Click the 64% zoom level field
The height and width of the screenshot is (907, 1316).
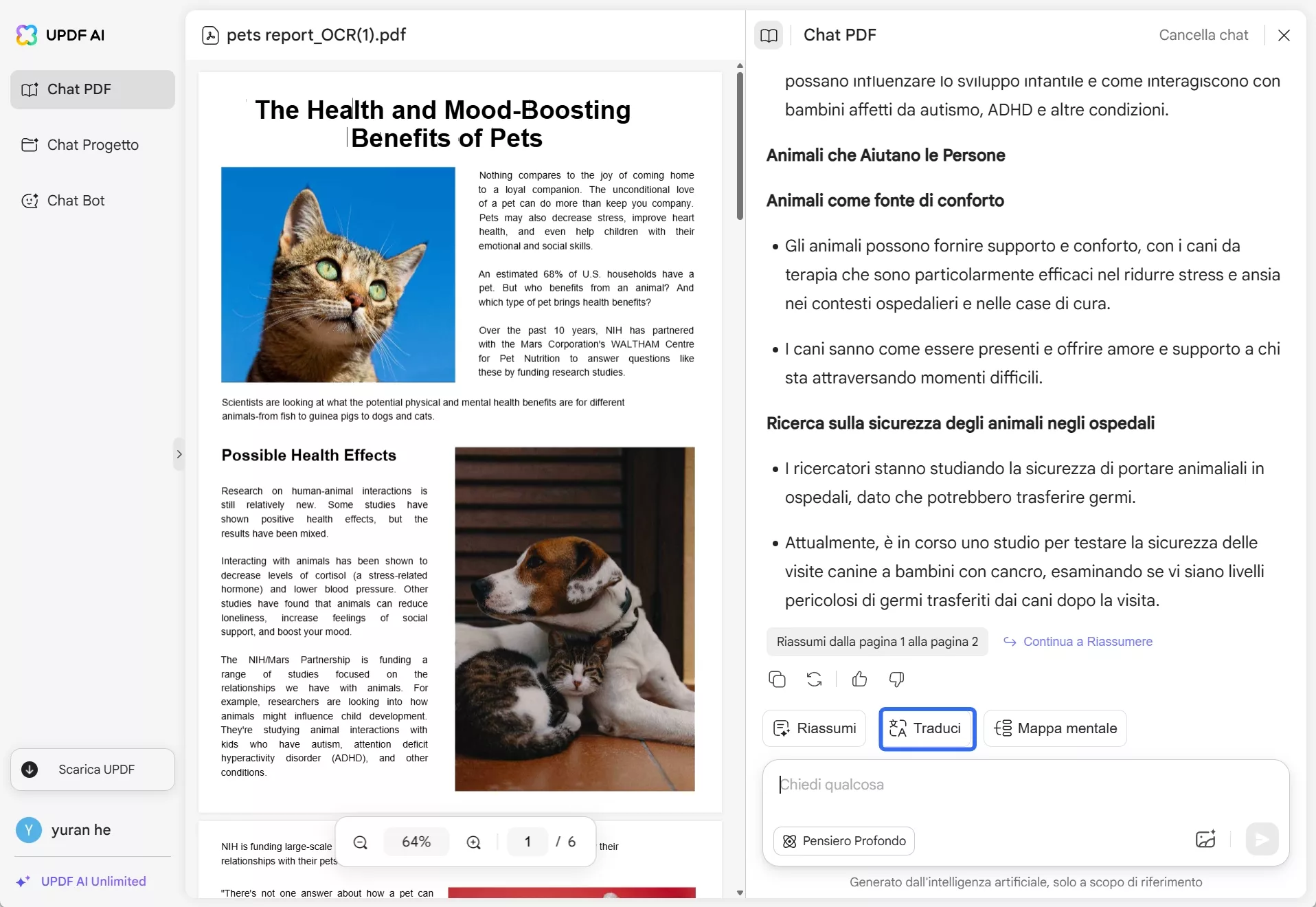(416, 842)
